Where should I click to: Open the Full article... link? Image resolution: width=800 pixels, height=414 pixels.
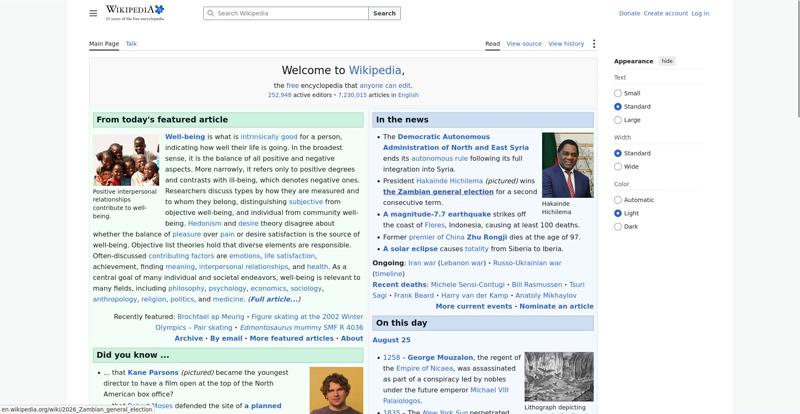274,300
